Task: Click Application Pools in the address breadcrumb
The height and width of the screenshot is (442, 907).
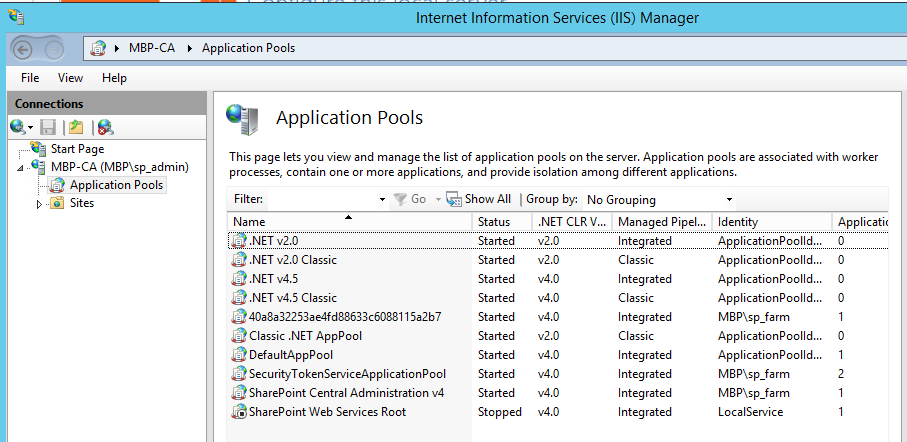Action: [x=248, y=48]
